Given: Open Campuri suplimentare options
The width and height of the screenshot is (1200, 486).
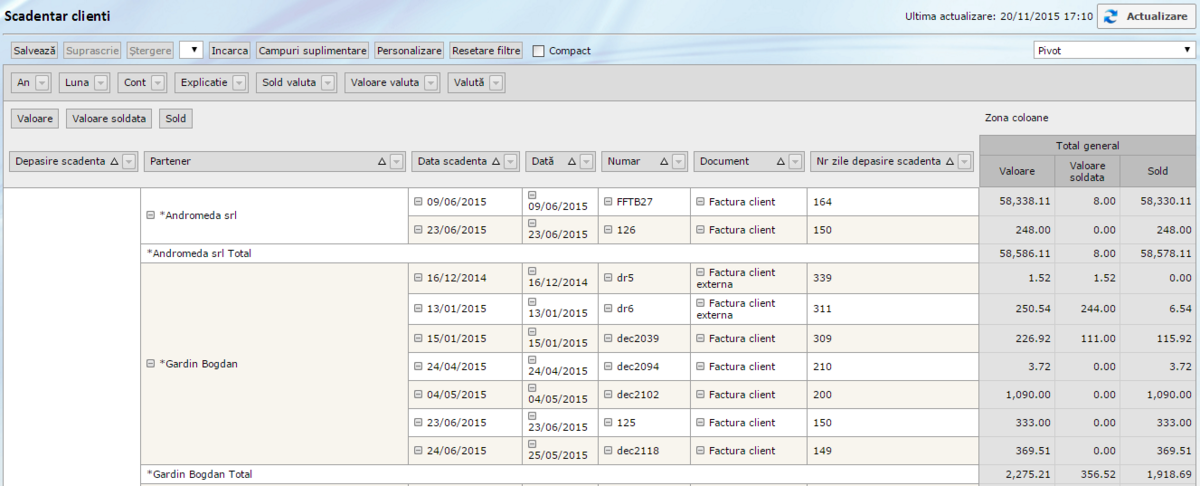Looking at the screenshot, I should point(313,50).
